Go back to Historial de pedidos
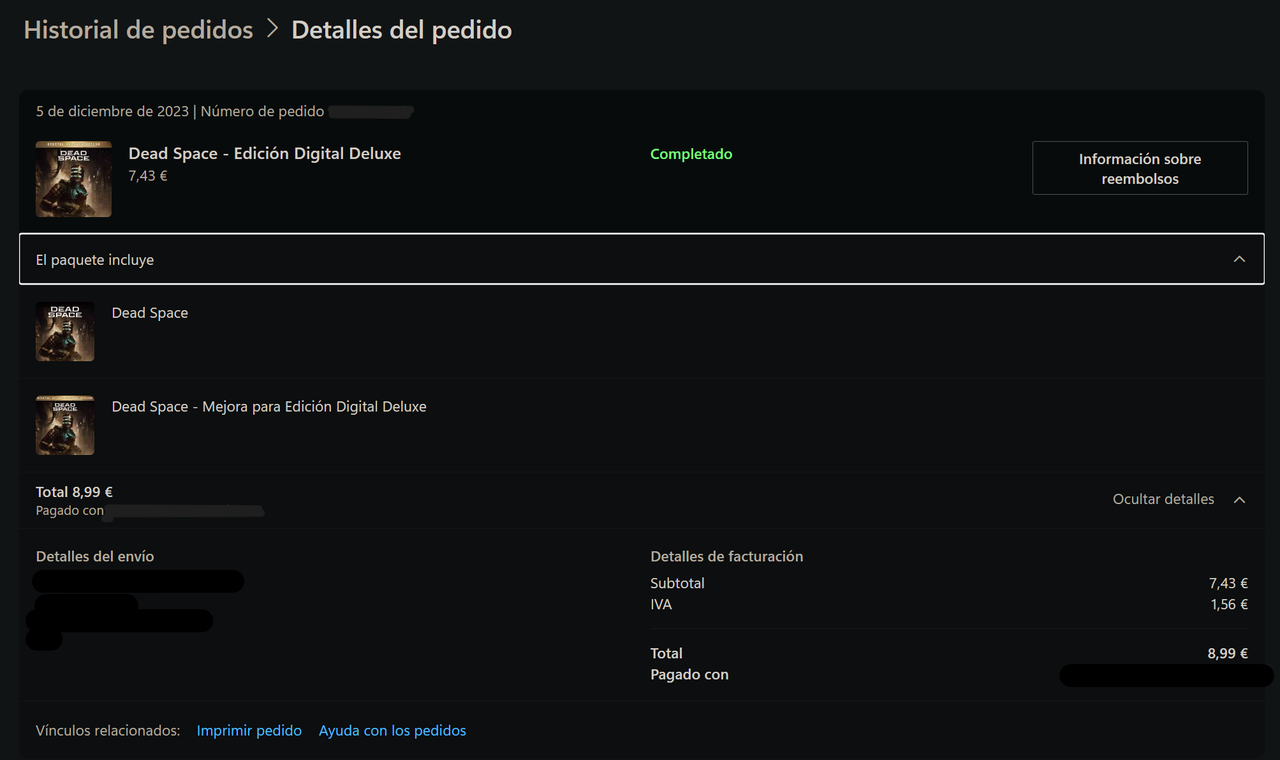 [138, 30]
